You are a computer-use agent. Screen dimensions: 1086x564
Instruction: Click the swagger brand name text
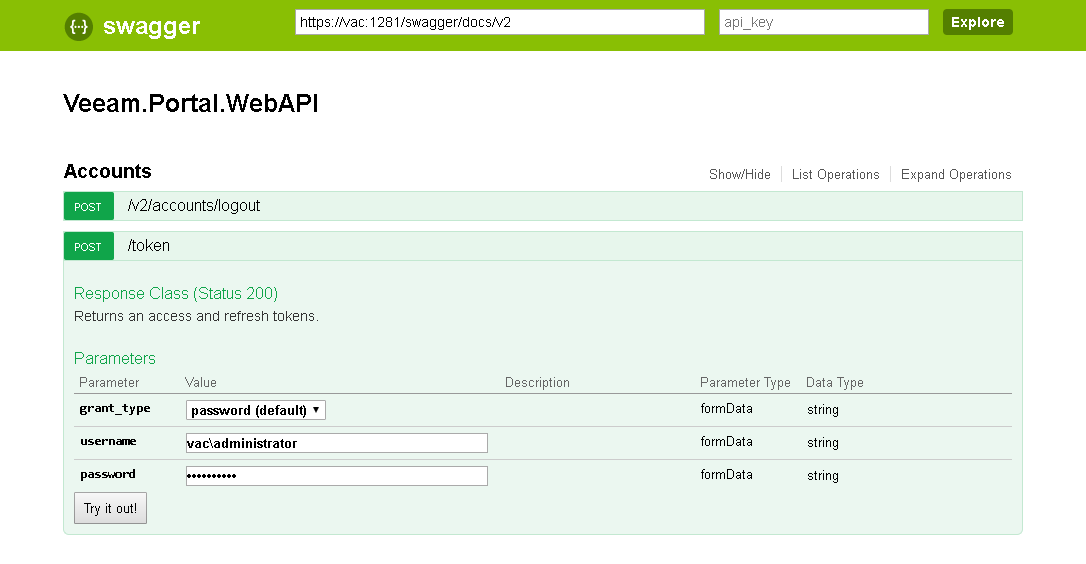tap(151, 26)
